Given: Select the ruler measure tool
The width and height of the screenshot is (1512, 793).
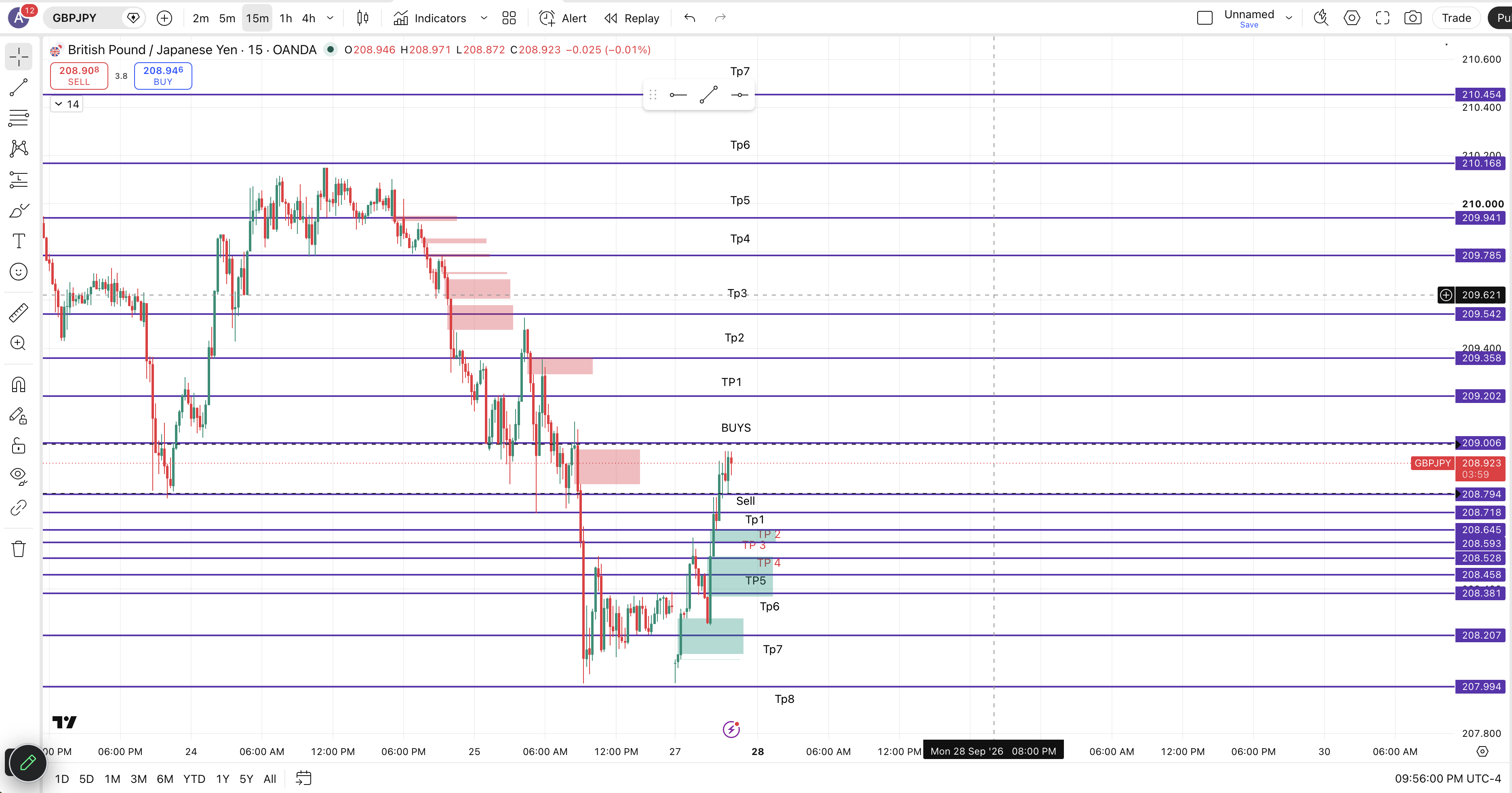Looking at the screenshot, I should point(19,312).
